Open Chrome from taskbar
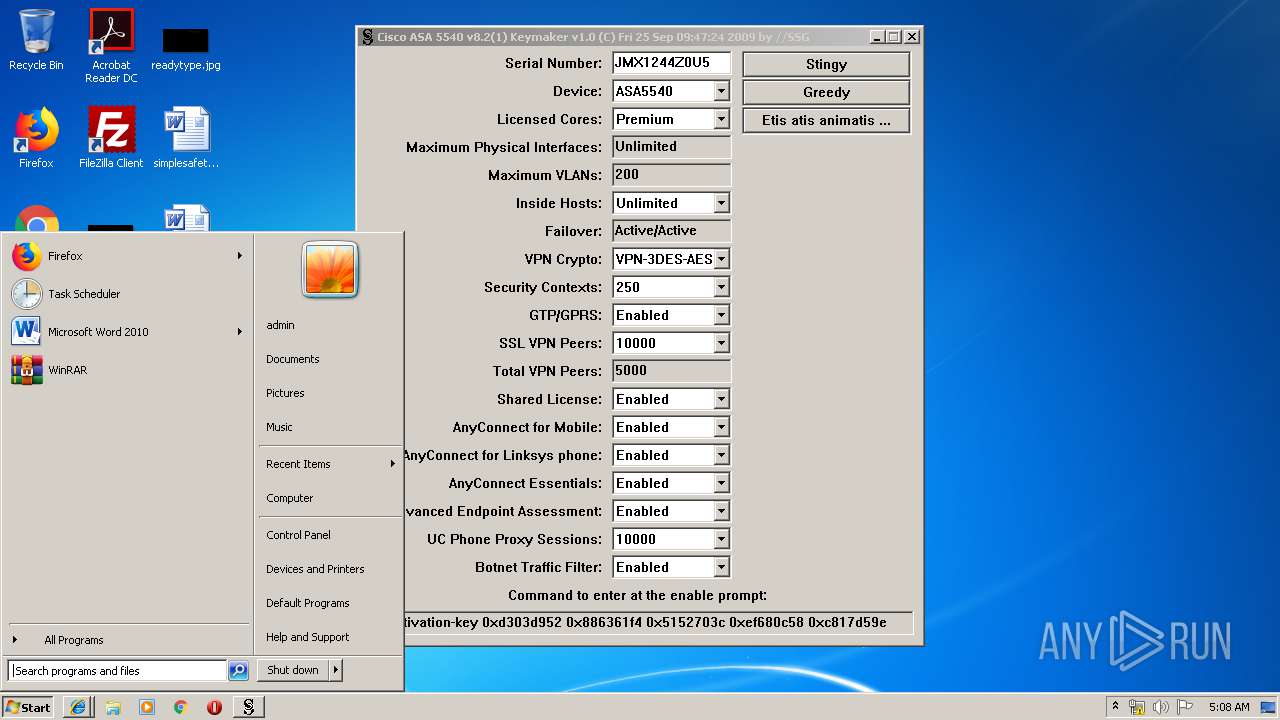Image resolution: width=1280 pixels, height=720 pixels. click(181, 707)
